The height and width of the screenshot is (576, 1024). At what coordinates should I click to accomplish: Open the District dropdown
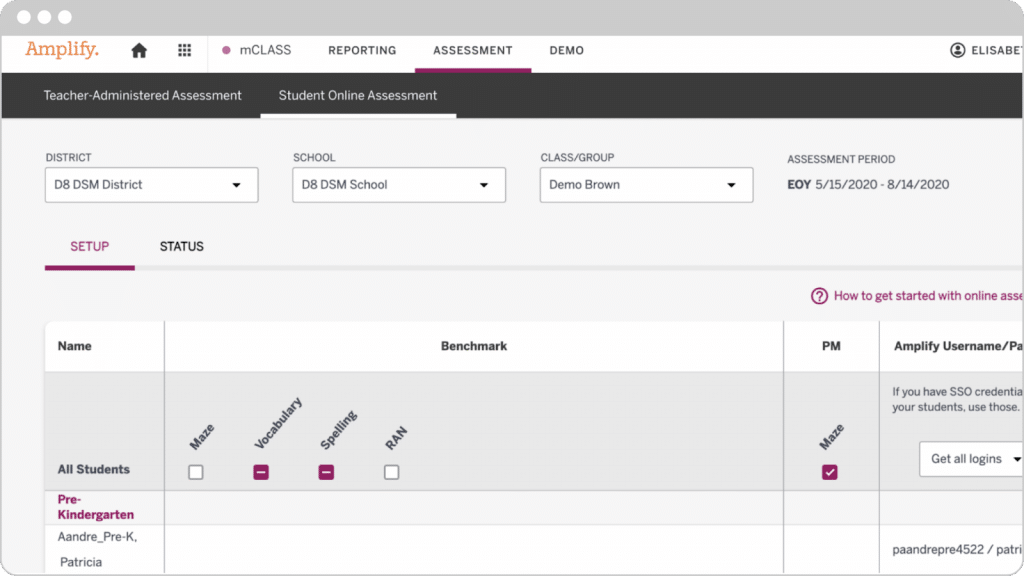coord(152,185)
